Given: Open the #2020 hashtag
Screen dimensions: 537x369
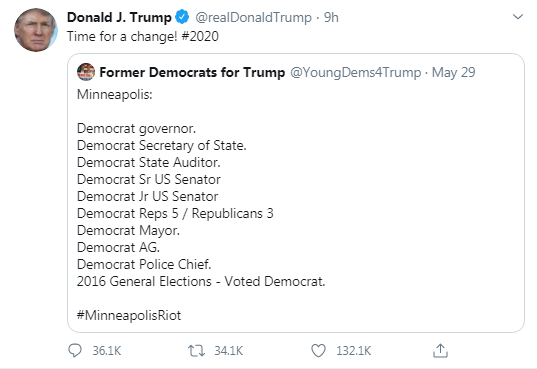Looking at the screenshot, I should 200,36.
